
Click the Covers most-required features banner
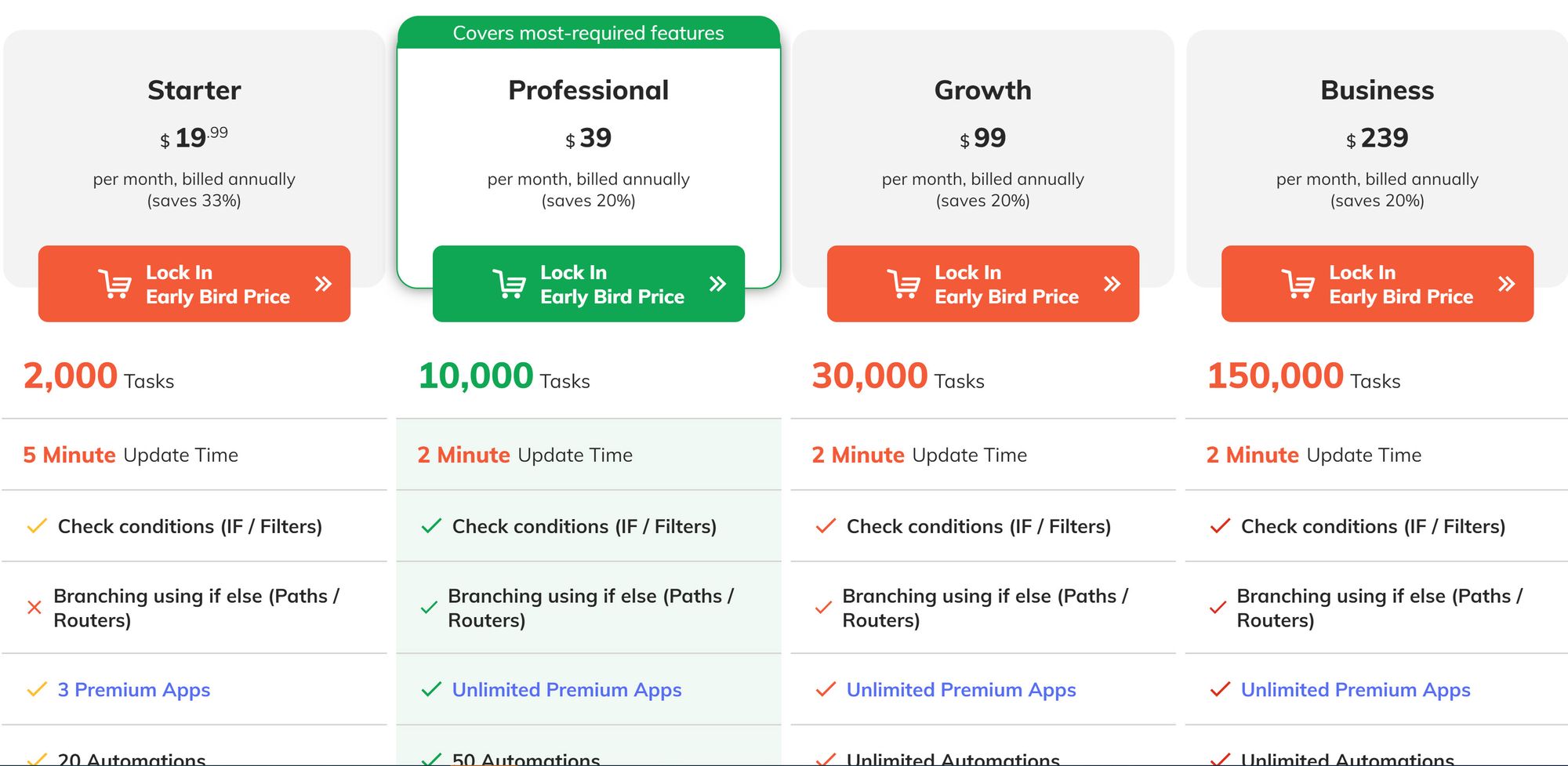click(x=588, y=33)
